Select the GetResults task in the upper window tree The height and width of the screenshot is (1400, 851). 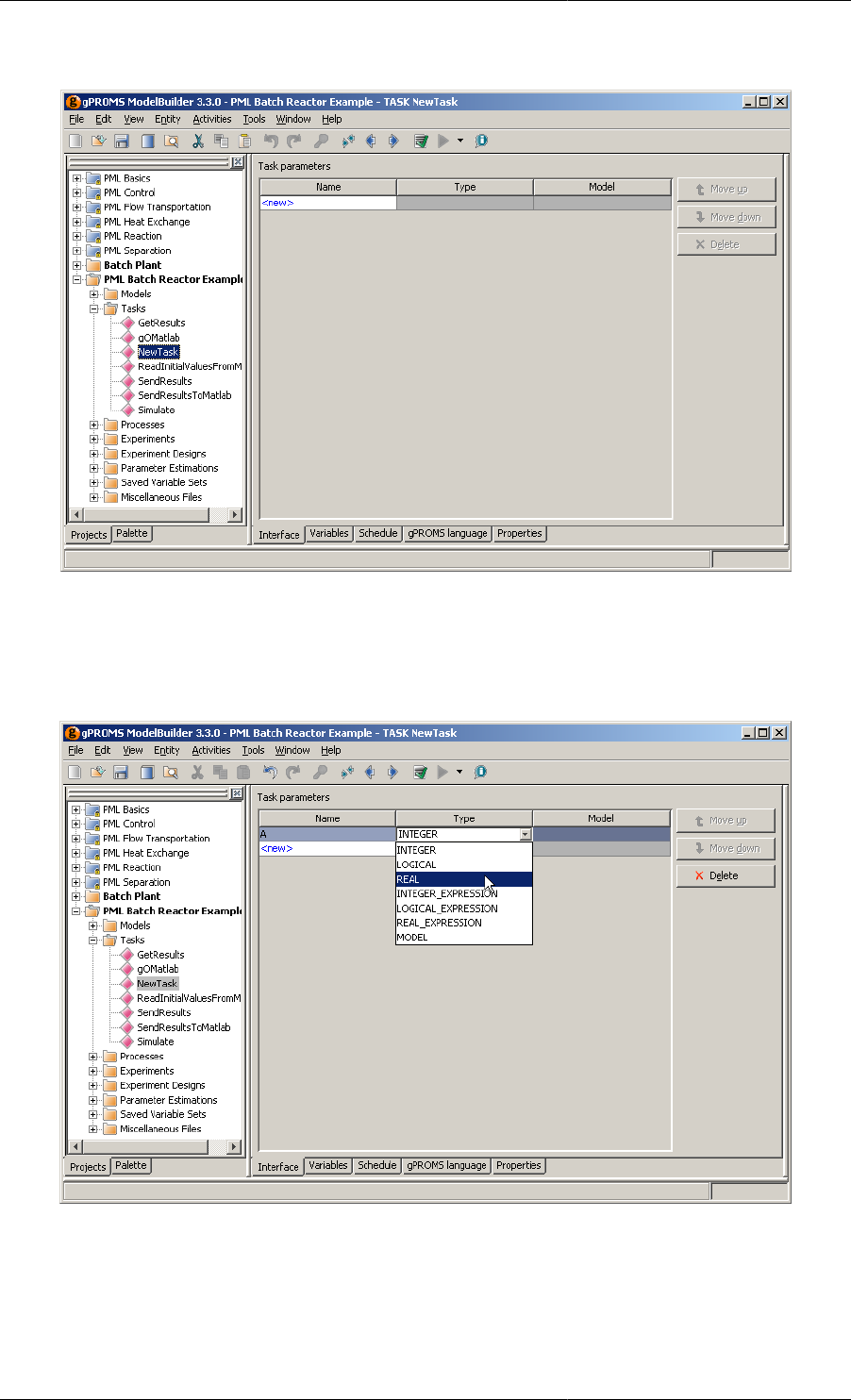pyautogui.click(x=161, y=323)
